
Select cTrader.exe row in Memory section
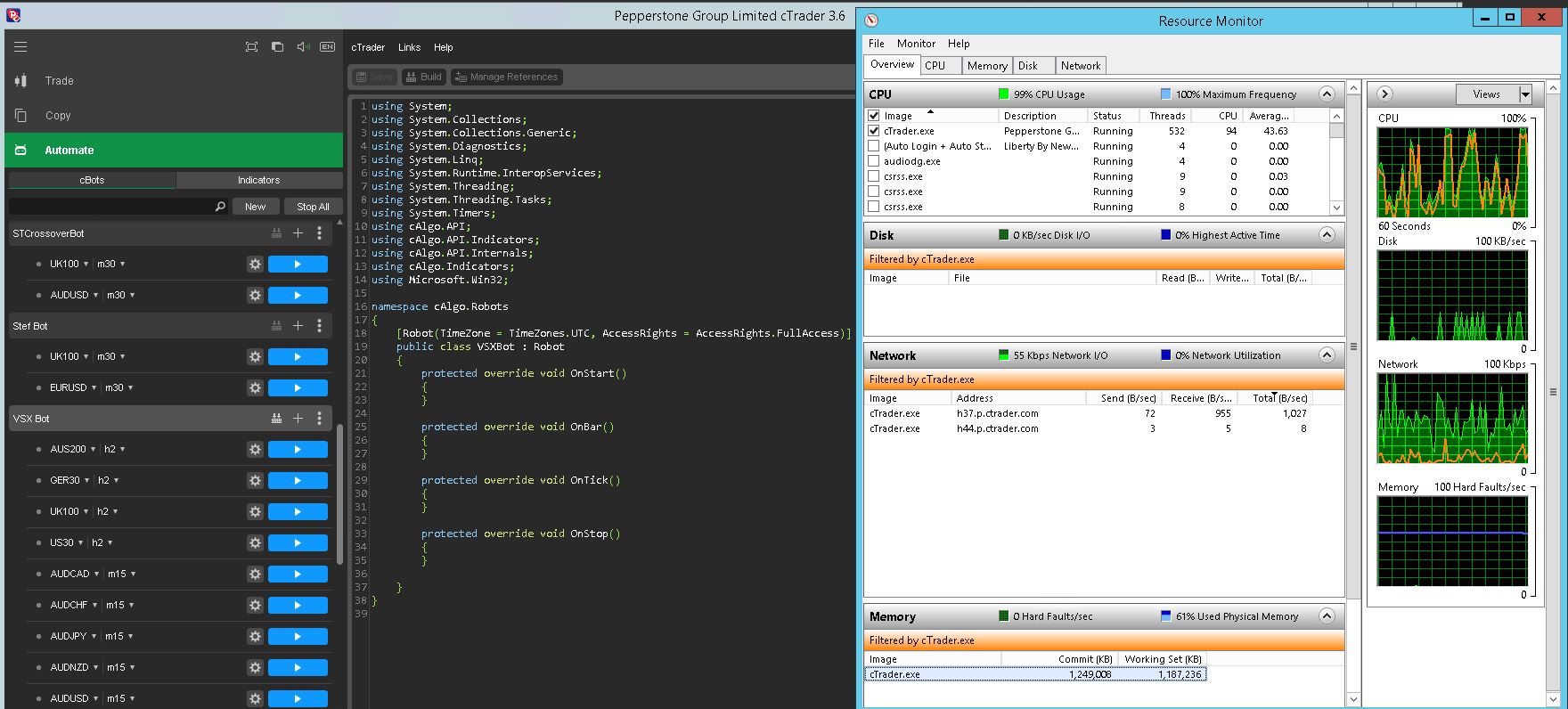pos(1035,674)
